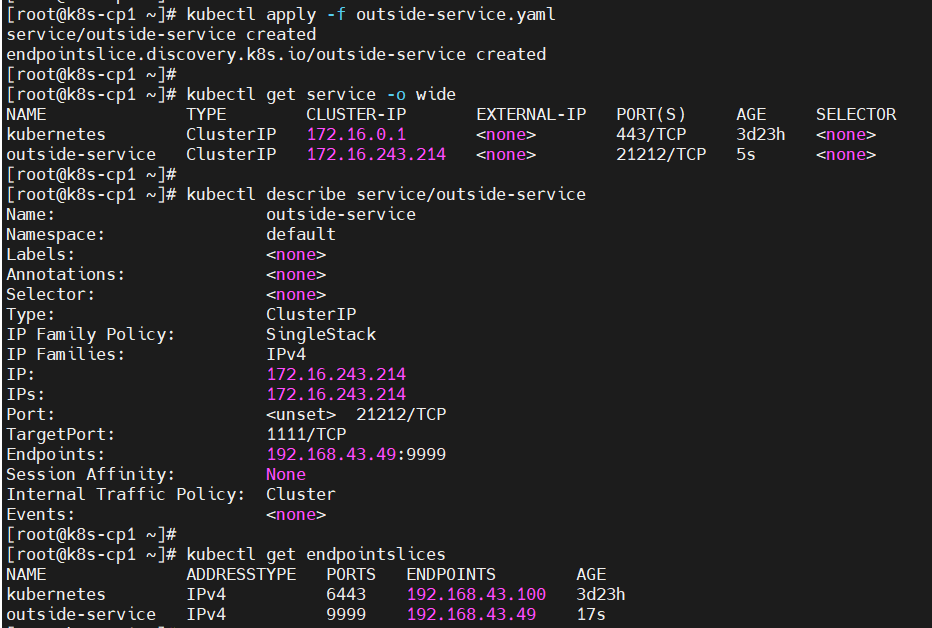Select the endpoint 192.168.43.49:9999
This screenshot has width=932, height=628.
pyautogui.click(x=356, y=455)
